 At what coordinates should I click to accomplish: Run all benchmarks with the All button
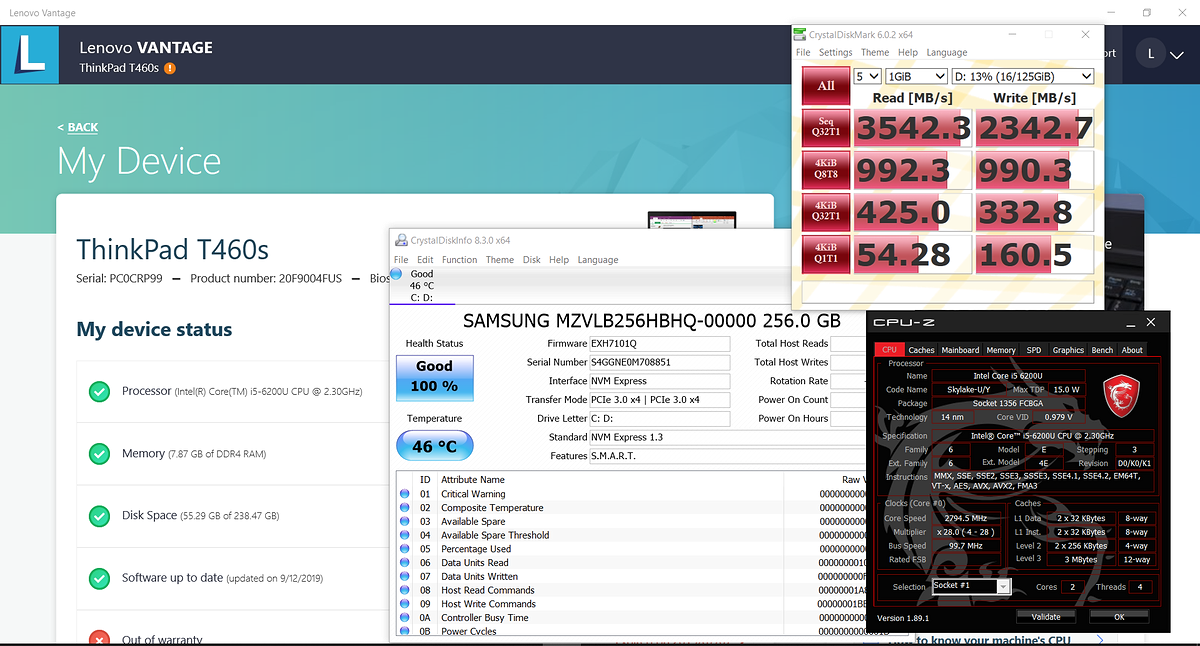(826, 86)
